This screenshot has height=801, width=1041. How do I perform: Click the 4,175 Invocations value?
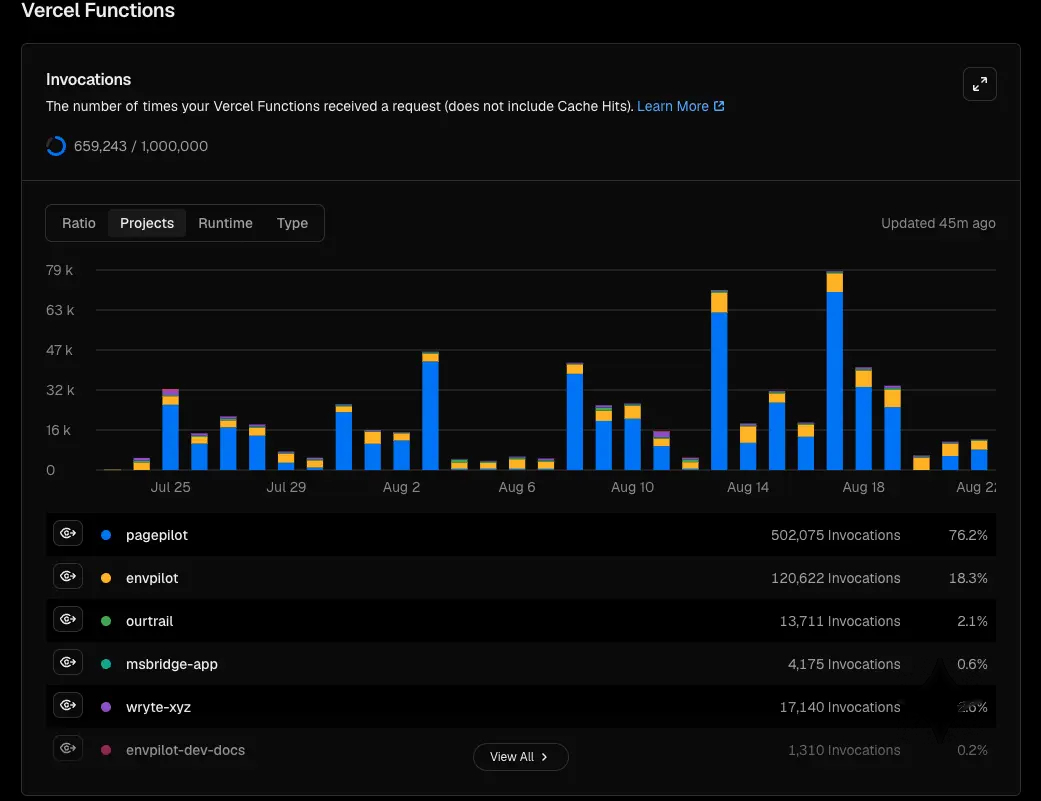click(x=844, y=664)
